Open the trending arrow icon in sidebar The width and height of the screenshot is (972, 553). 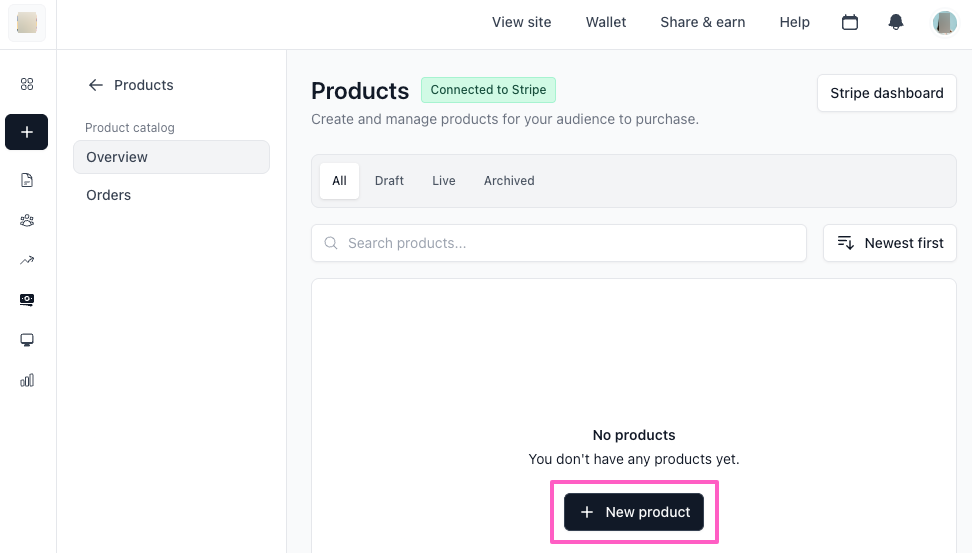pos(27,260)
